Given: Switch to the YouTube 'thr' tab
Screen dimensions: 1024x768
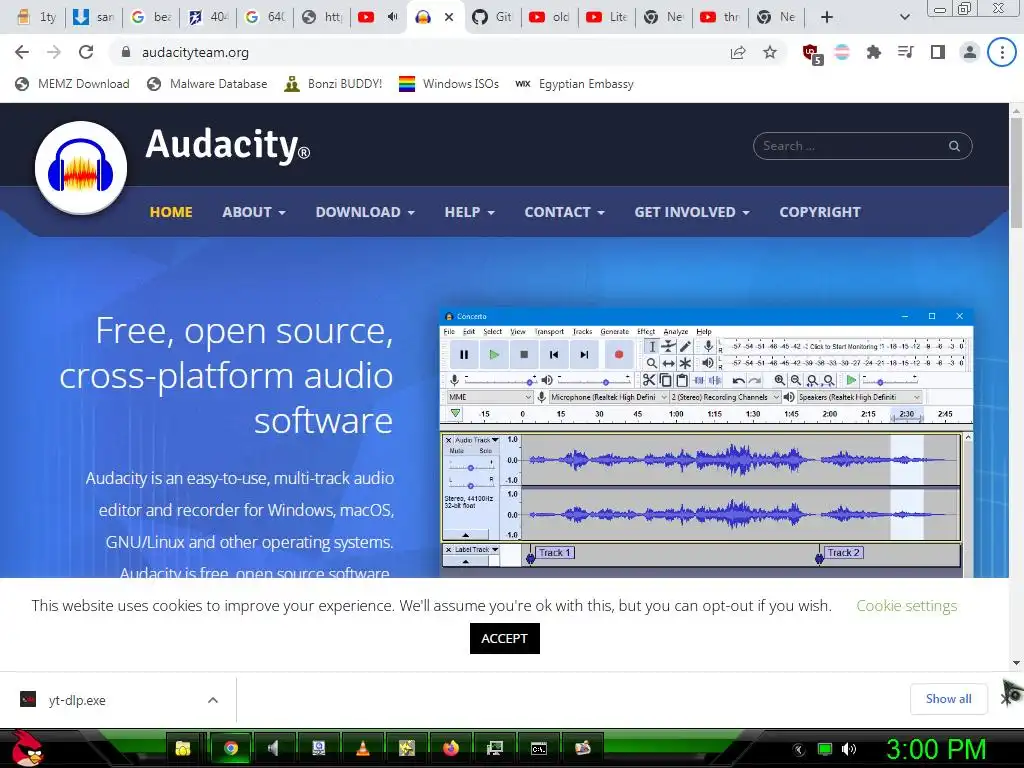Looking at the screenshot, I should (720, 17).
